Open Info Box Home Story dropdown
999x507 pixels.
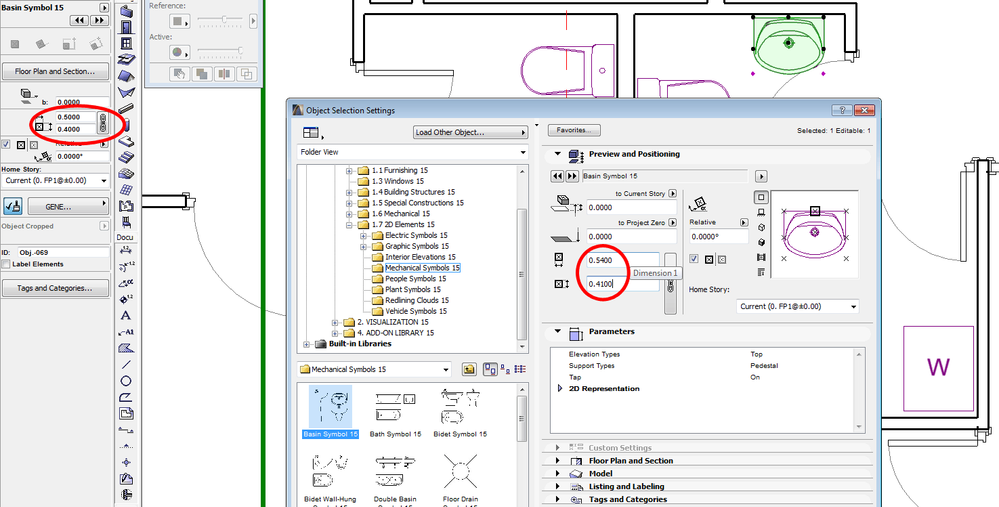[x=55, y=181]
